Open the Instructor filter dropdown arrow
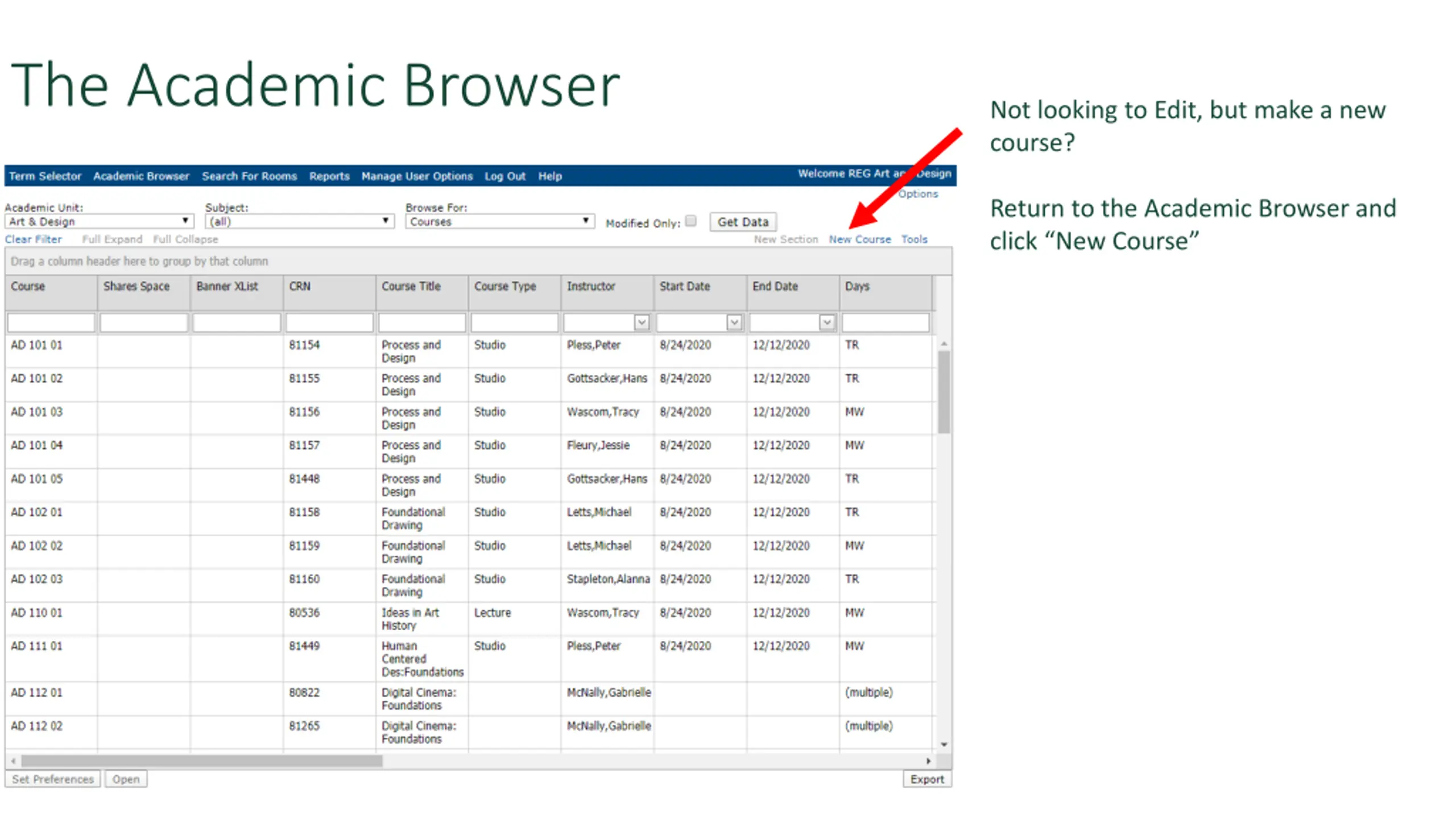 (642, 322)
